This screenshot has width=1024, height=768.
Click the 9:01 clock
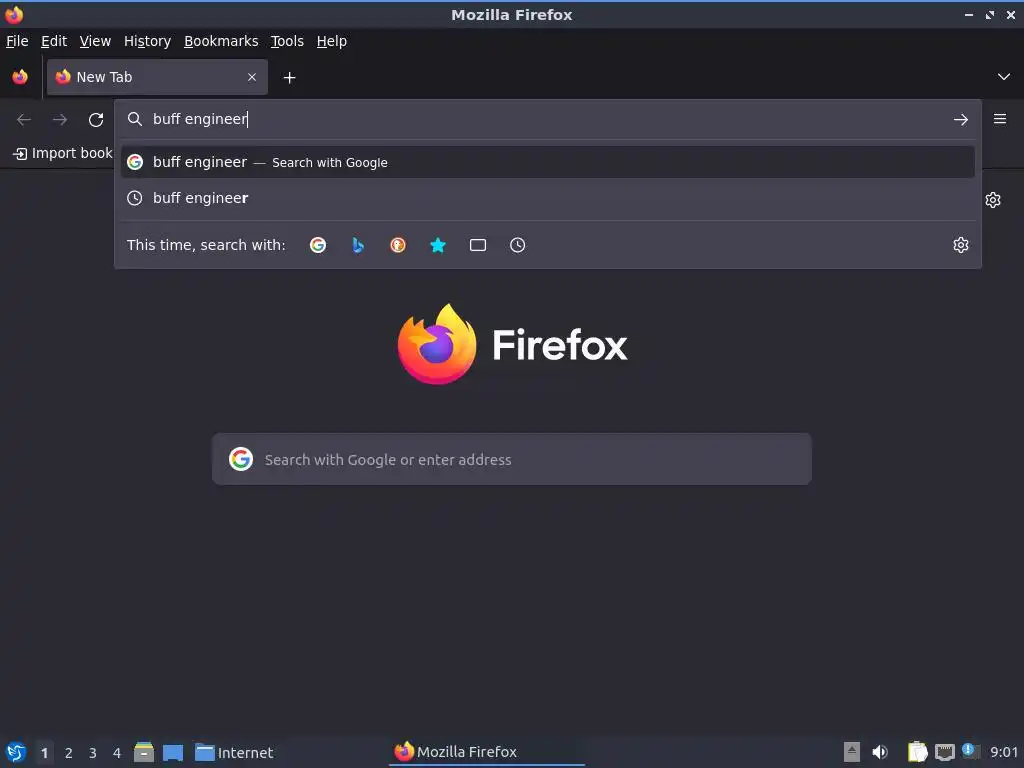click(x=1004, y=752)
